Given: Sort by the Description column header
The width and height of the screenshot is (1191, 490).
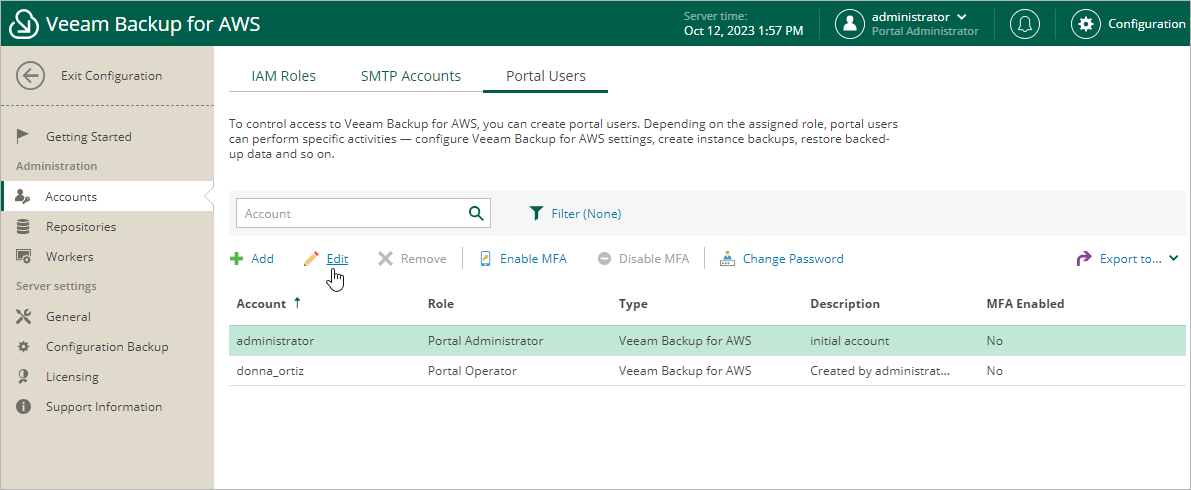Looking at the screenshot, I should 845,303.
